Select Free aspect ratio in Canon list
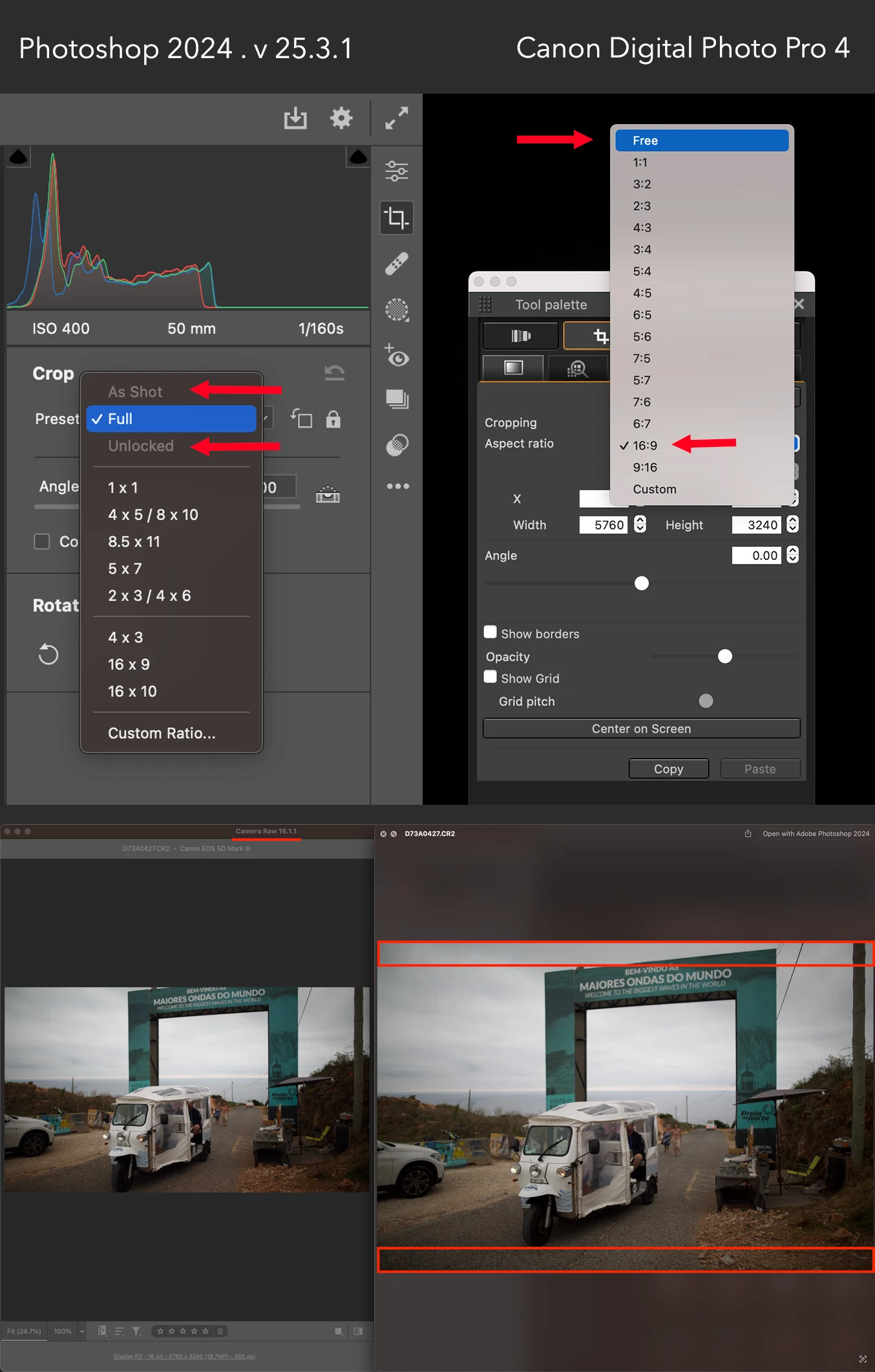 pos(702,141)
